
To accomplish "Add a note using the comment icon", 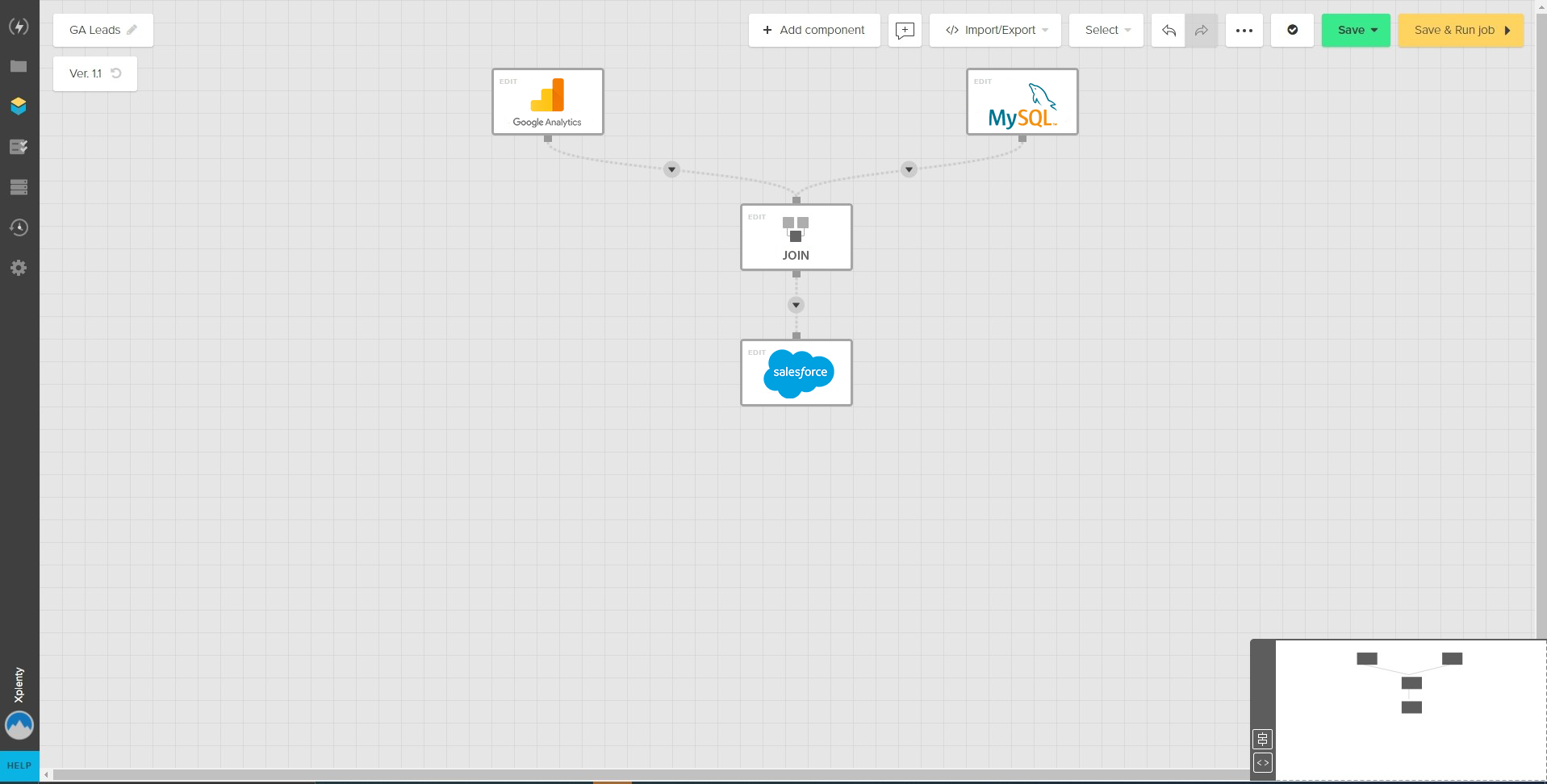I will point(904,30).
